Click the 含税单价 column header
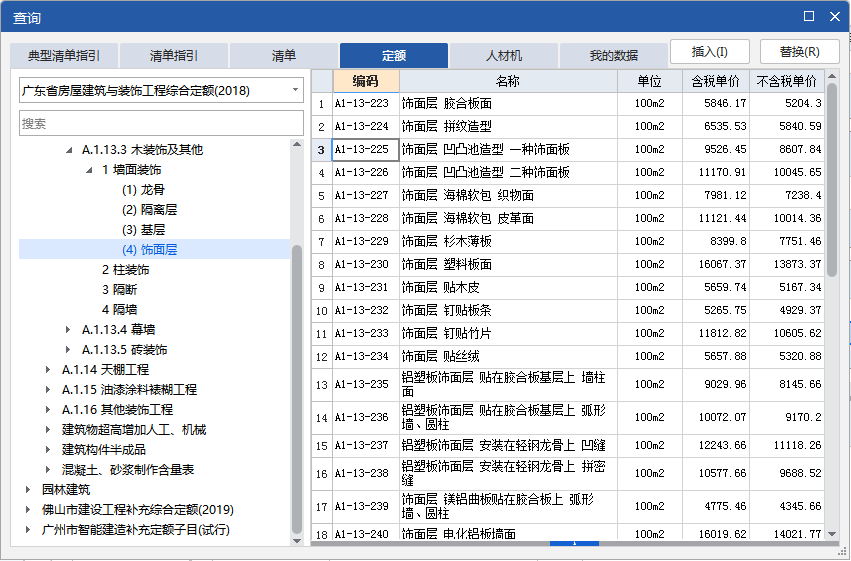The height and width of the screenshot is (561, 851). 716,81
